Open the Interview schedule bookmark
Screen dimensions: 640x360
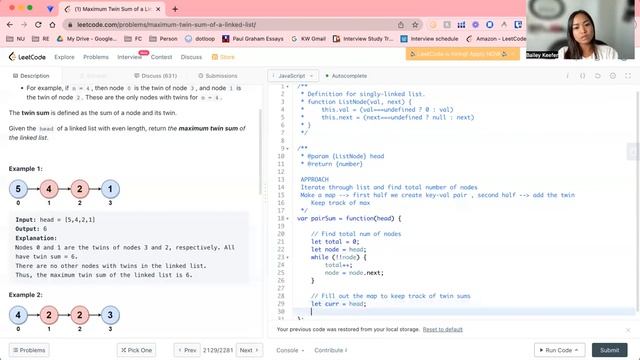coord(429,39)
